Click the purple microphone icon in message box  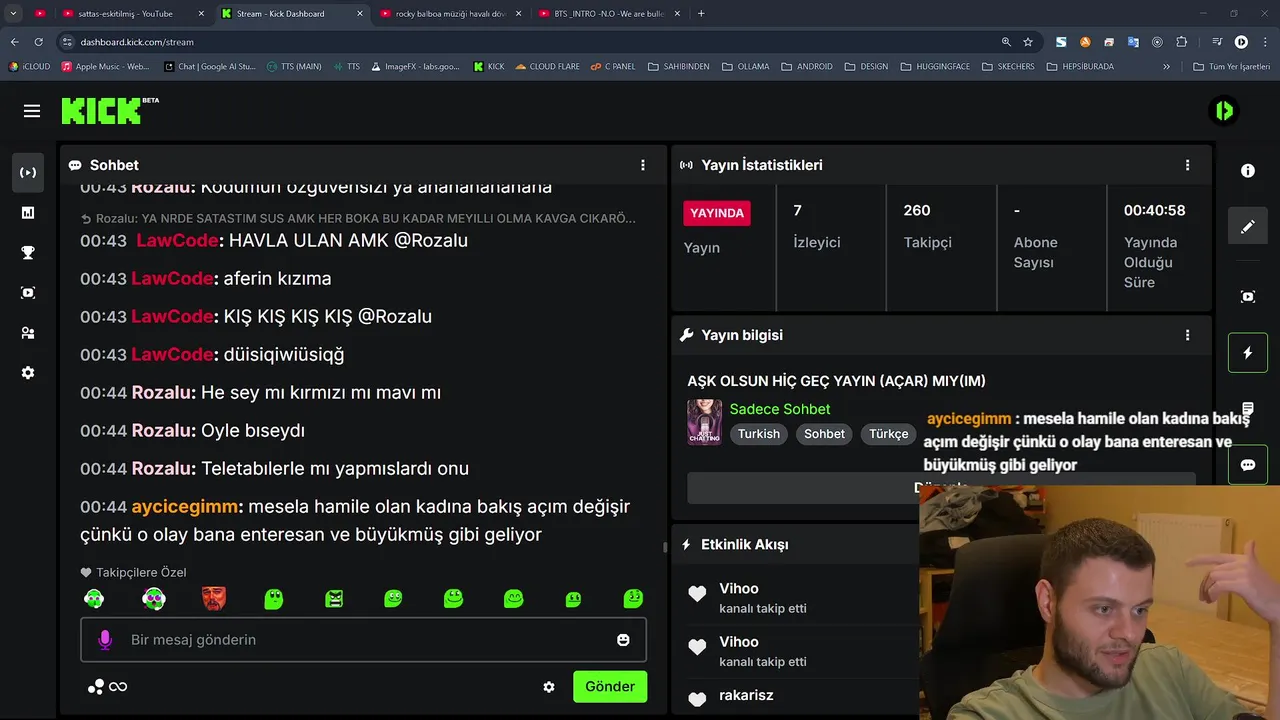105,640
